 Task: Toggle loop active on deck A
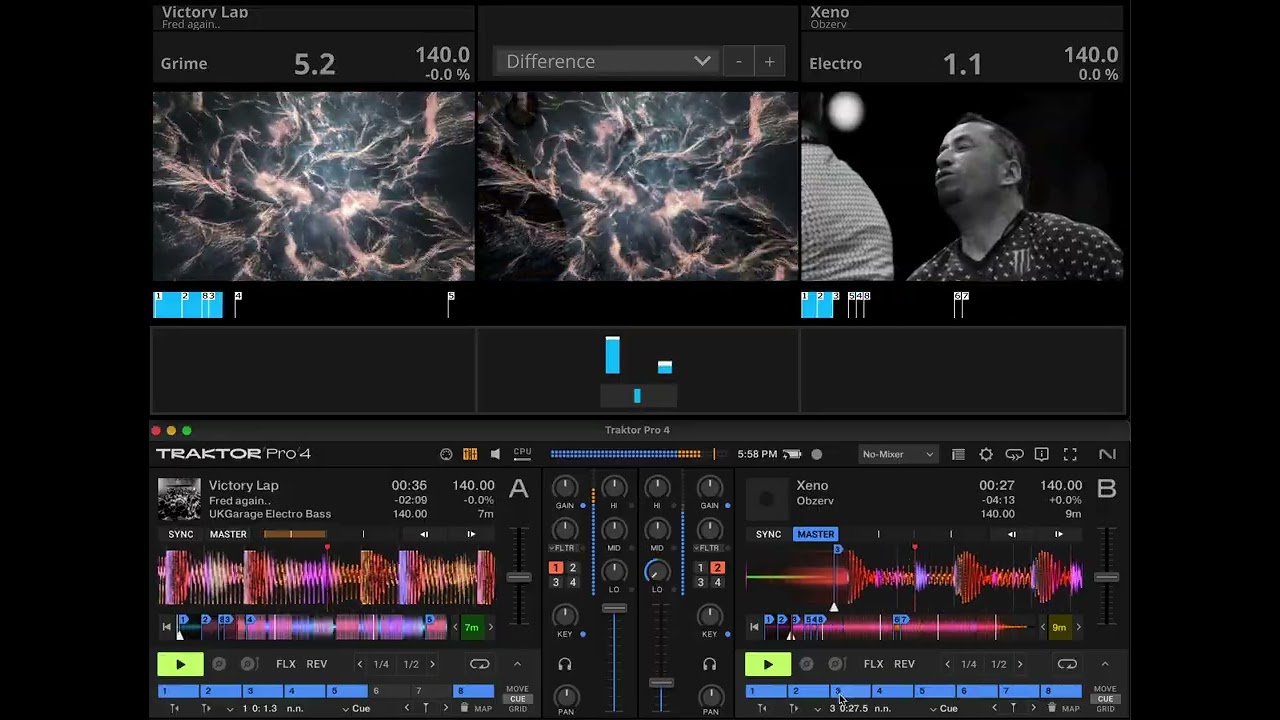pos(479,664)
